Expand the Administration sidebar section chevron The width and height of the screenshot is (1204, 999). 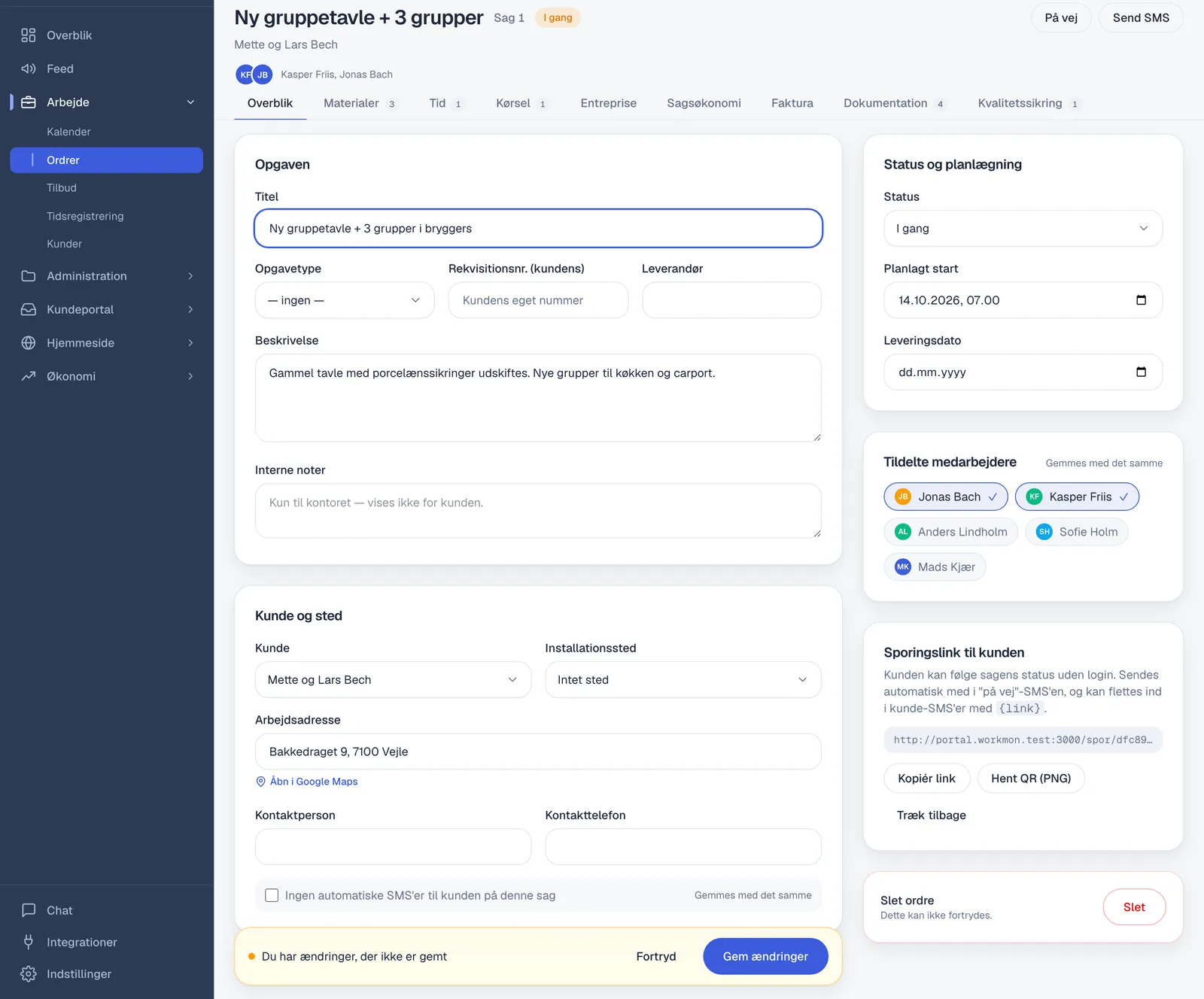click(190, 276)
